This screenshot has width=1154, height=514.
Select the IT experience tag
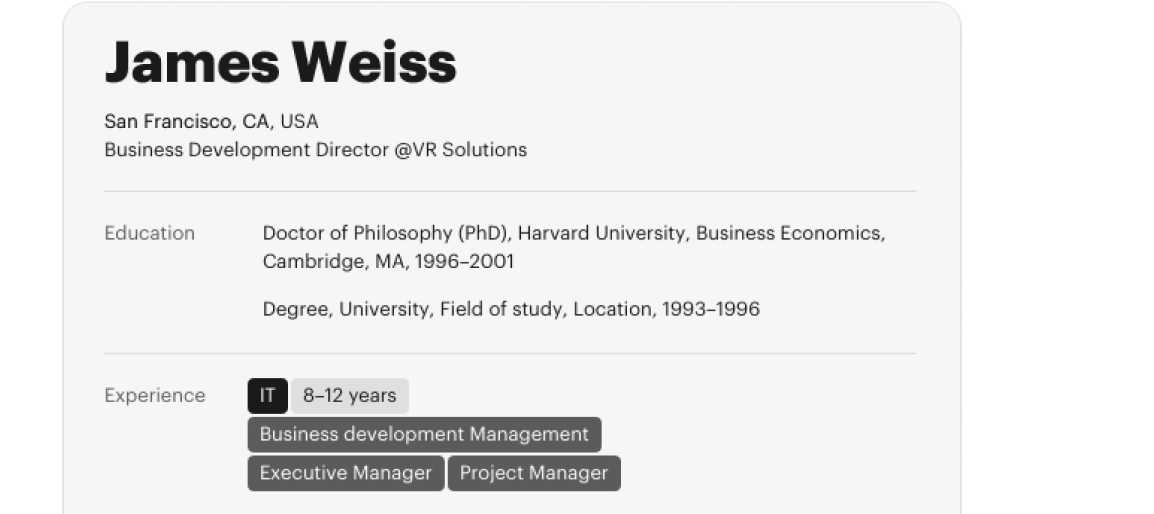pyautogui.click(x=267, y=396)
